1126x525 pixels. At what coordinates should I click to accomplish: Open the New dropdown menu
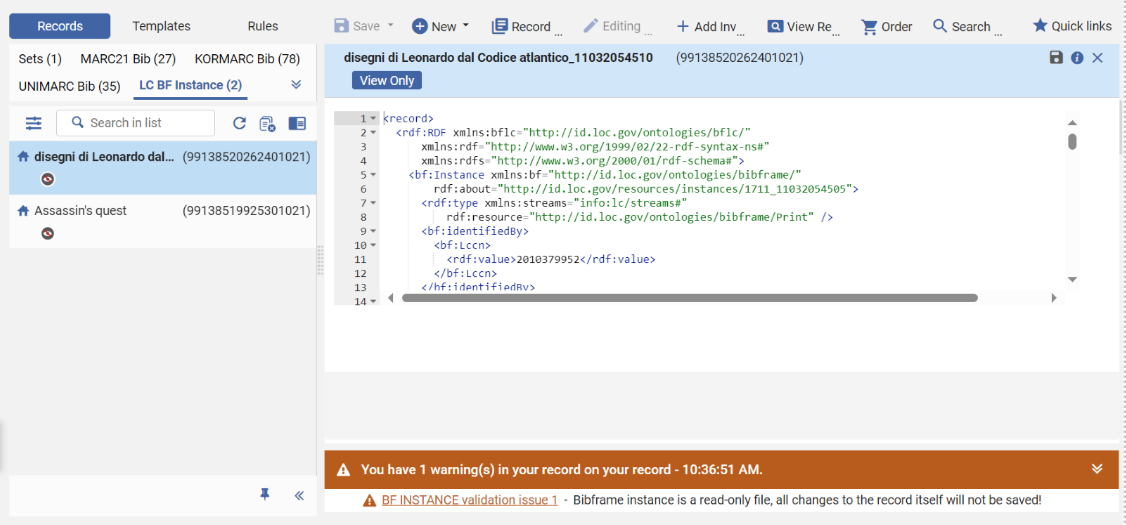coord(440,26)
